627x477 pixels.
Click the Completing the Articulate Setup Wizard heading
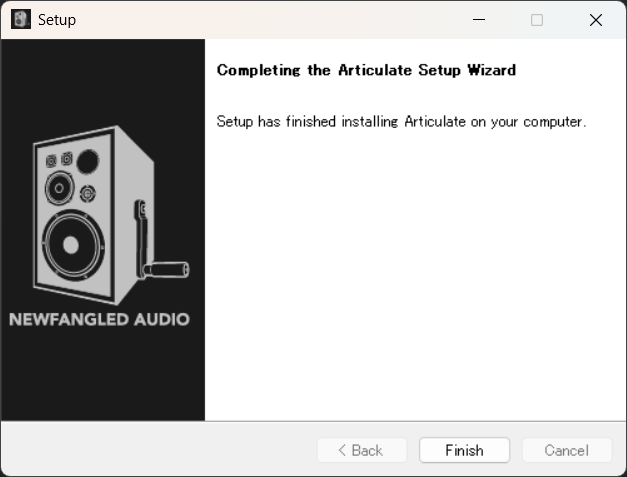pyautogui.click(x=366, y=70)
